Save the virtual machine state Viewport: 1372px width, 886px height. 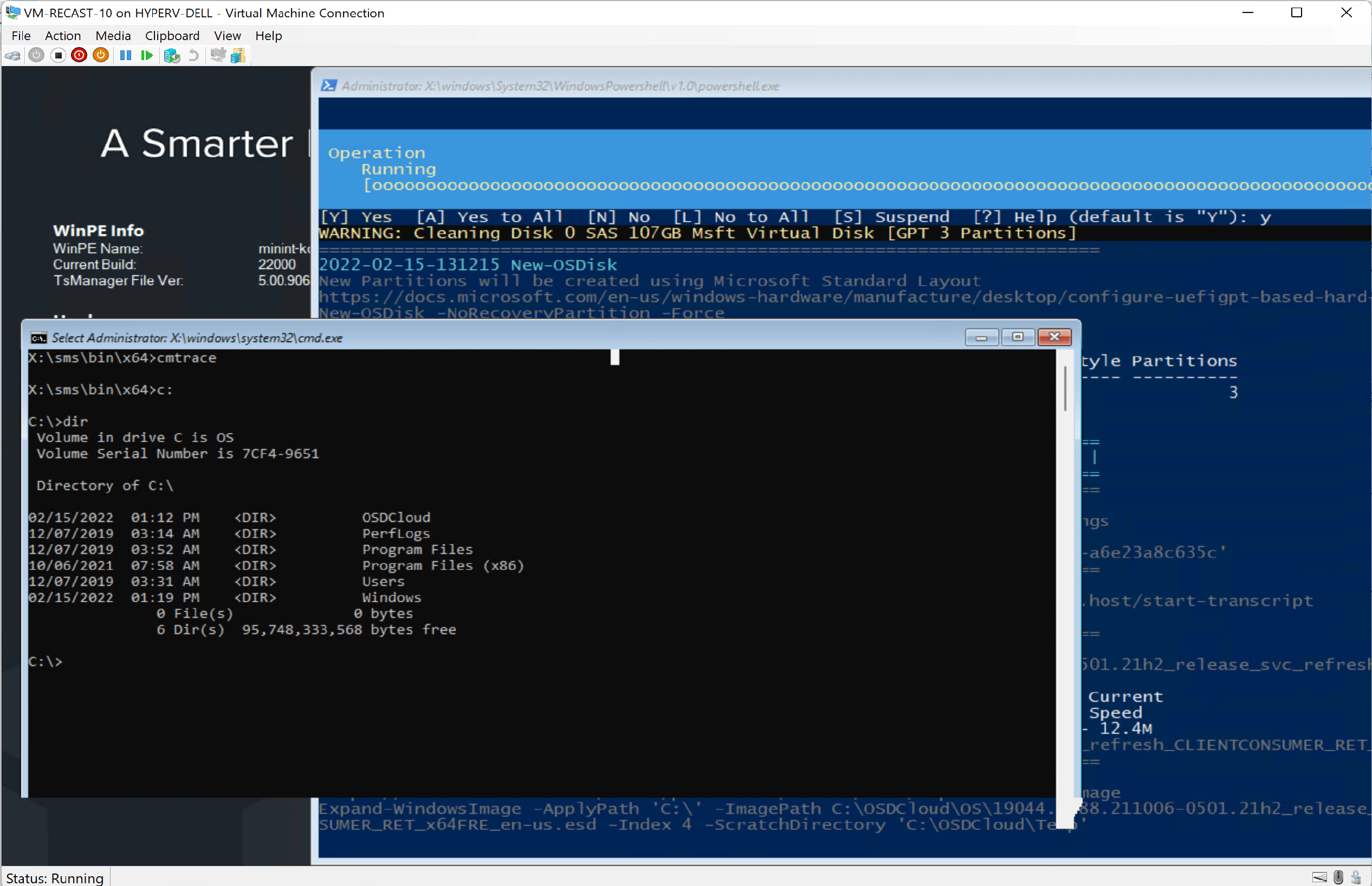click(101, 55)
